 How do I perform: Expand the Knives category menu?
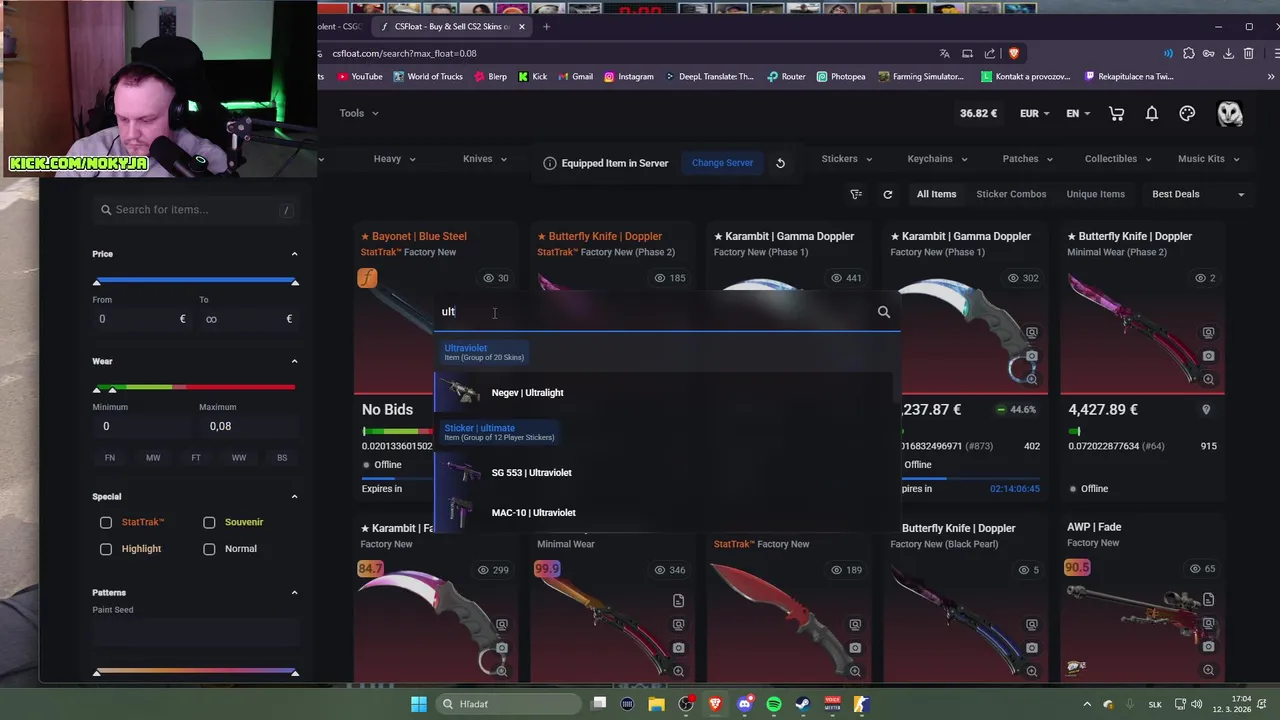tap(485, 159)
